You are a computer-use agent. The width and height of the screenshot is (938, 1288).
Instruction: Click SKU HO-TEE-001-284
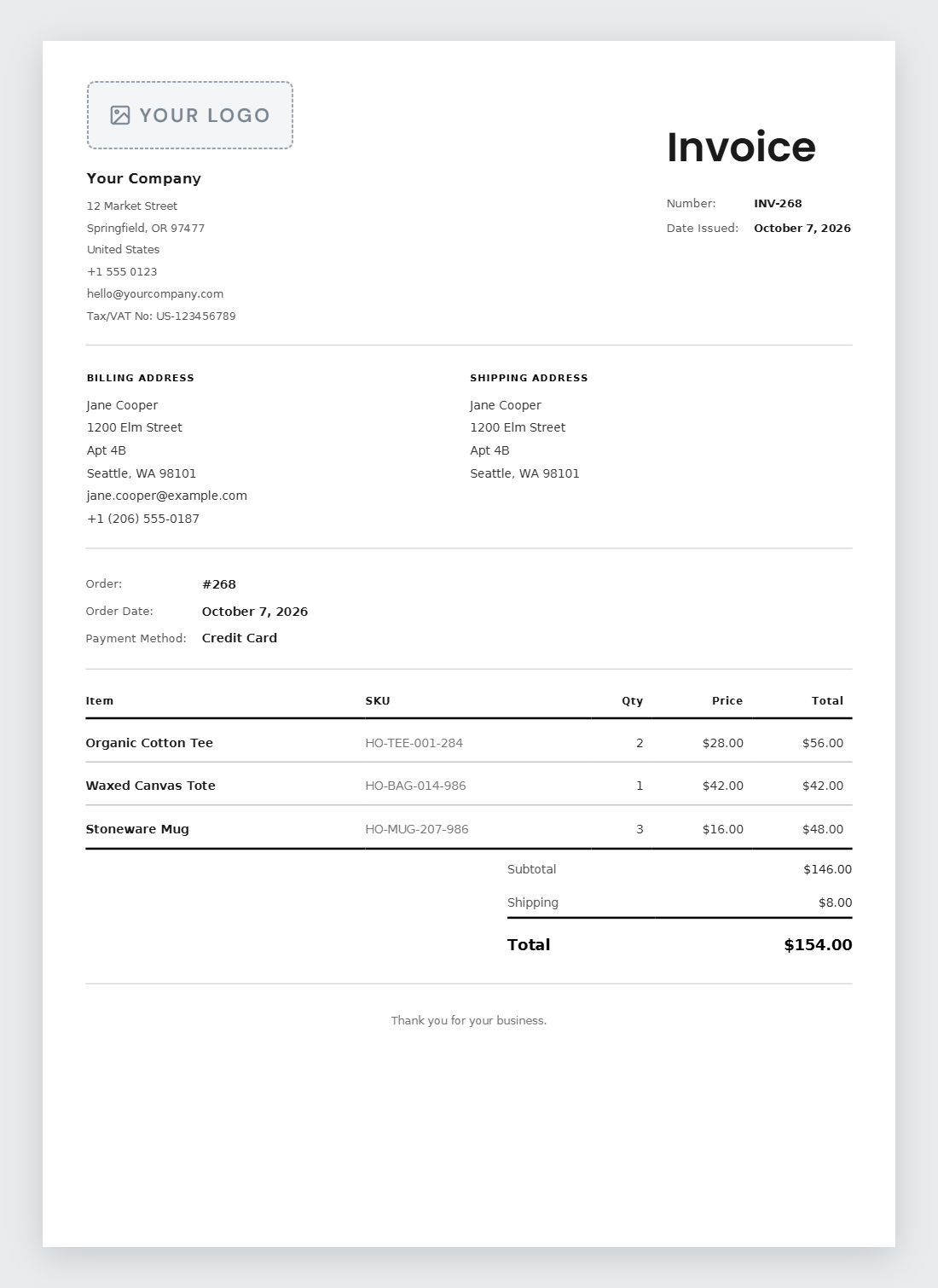pyautogui.click(x=414, y=743)
